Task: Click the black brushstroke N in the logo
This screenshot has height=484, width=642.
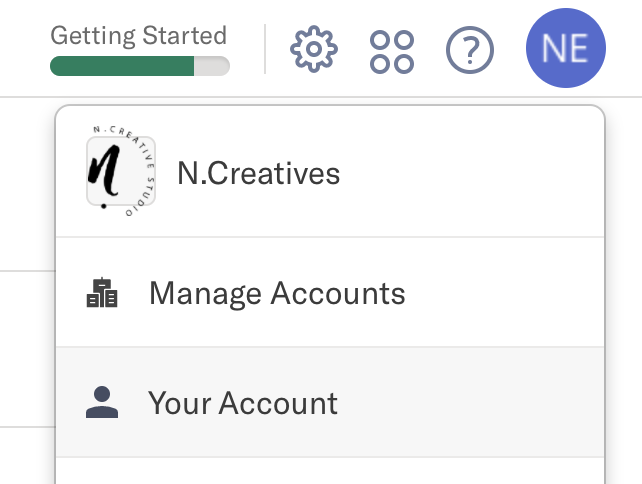Action: pyautogui.click(x=104, y=170)
